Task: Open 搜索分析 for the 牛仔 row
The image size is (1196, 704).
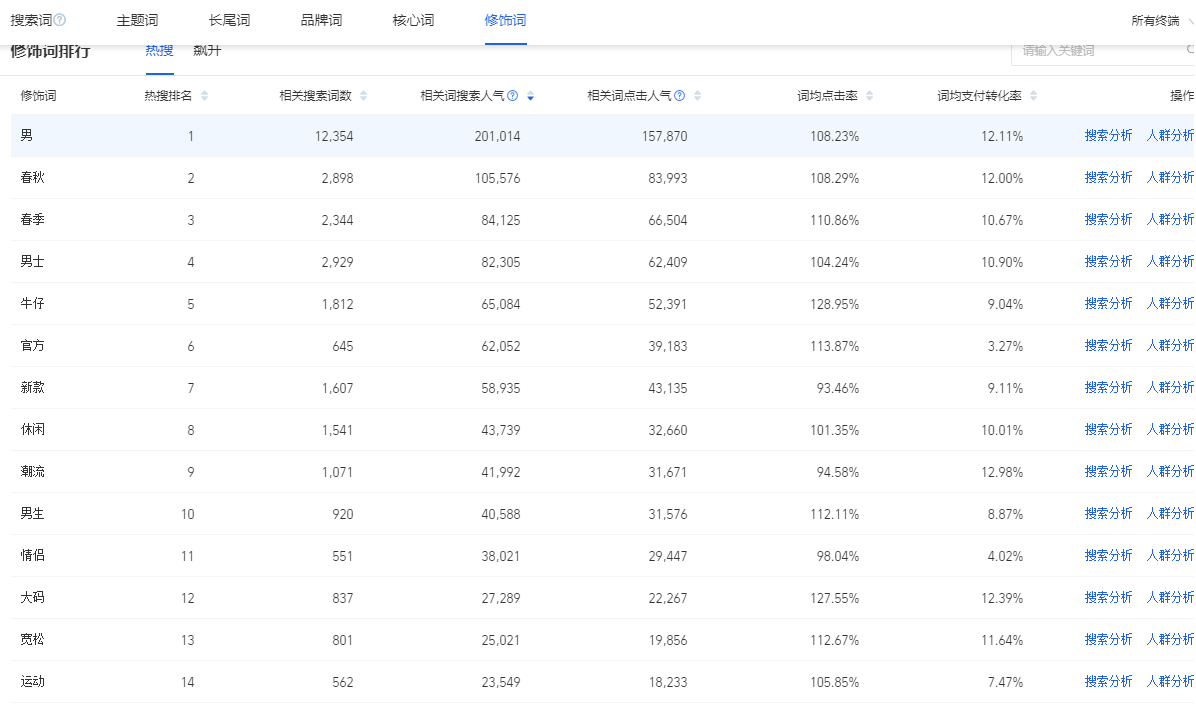Action: click(1108, 304)
